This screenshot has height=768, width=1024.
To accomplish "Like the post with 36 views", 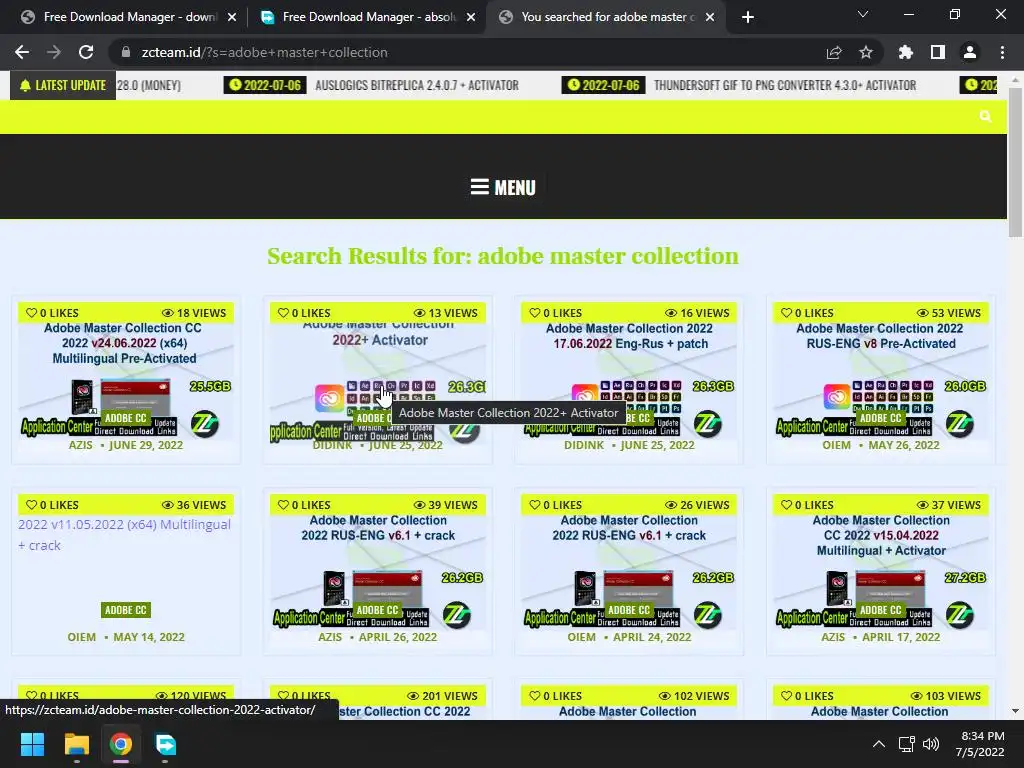I will (x=52, y=505).
